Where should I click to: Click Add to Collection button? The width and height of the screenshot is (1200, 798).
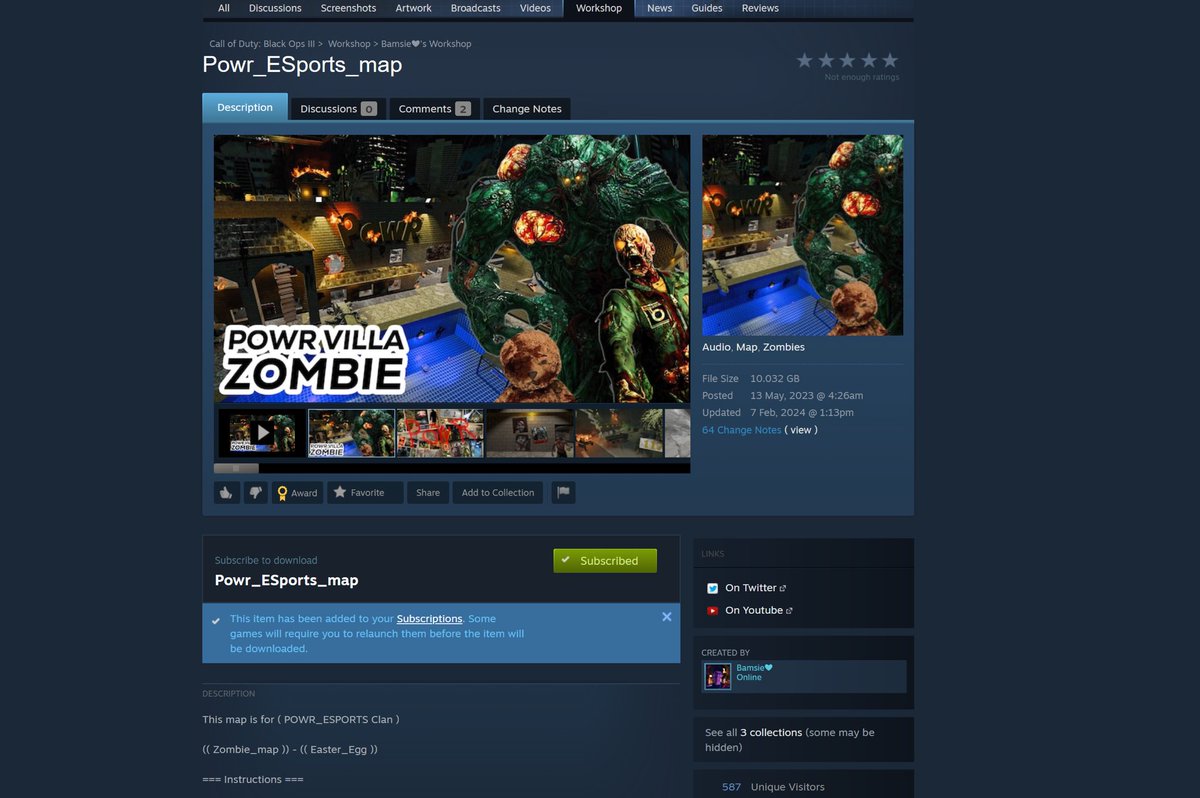pyautogui.click(x=498, y=492)
